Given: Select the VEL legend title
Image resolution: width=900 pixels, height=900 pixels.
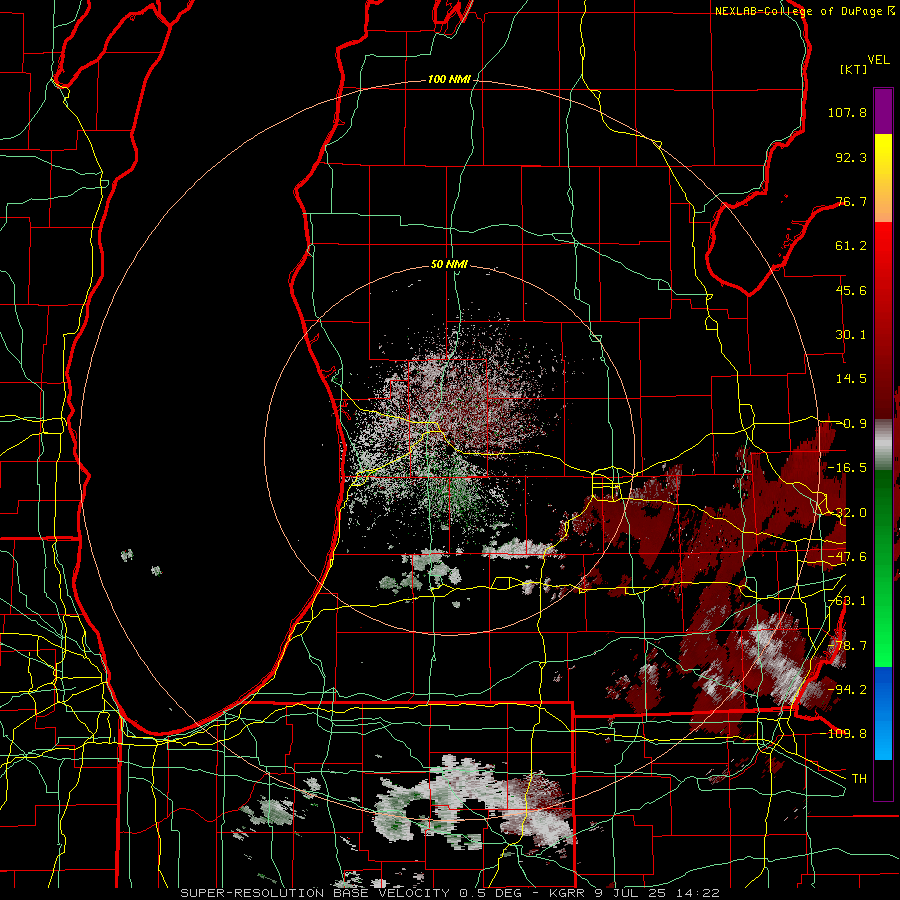Looking at the screenshot, I should (878, 60).
